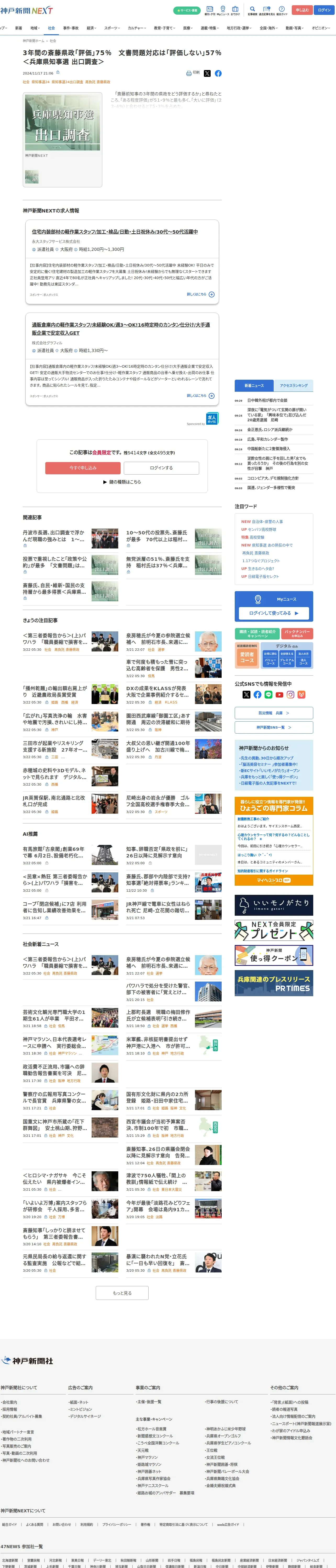The width and height of the screenshot is (336, 1568).
Task: Open the 兵庫県知事選24 tag link
Action: click(40, 82)
